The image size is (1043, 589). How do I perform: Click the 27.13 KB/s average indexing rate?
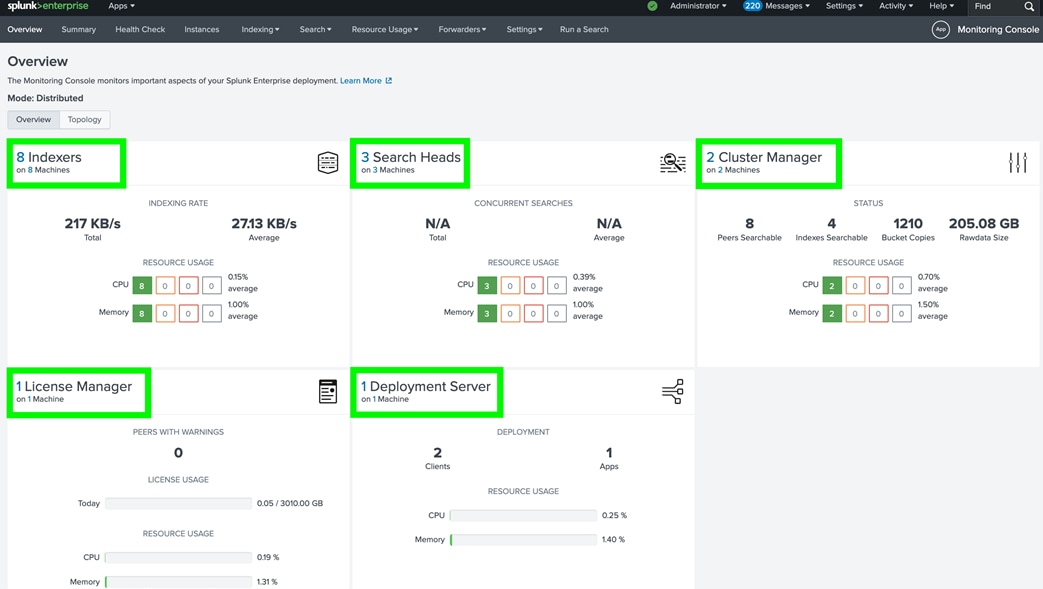[x=264, y=224]
